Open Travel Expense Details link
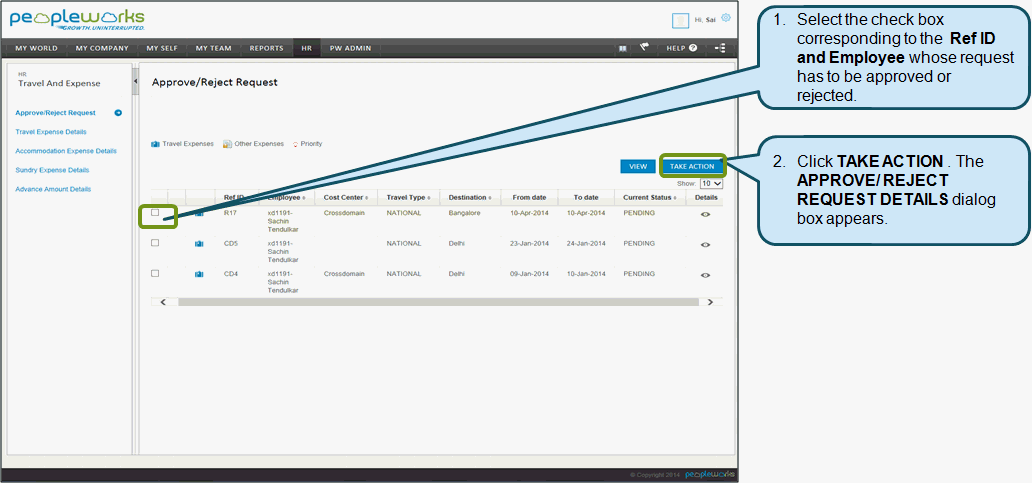 pos(51,132)
